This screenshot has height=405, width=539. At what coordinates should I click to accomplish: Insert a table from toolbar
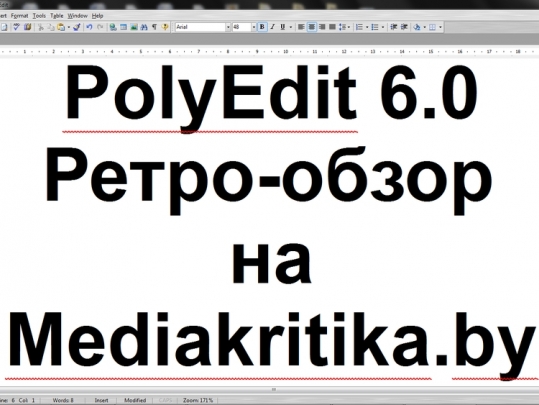[x=123, y=27]
